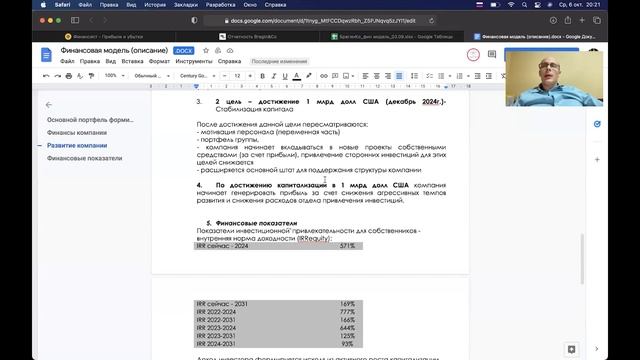Screen dimensions: 640x360
Task: Expand the bulleted list style arrow
Action: pyautogui.click(x=450, y=76)
